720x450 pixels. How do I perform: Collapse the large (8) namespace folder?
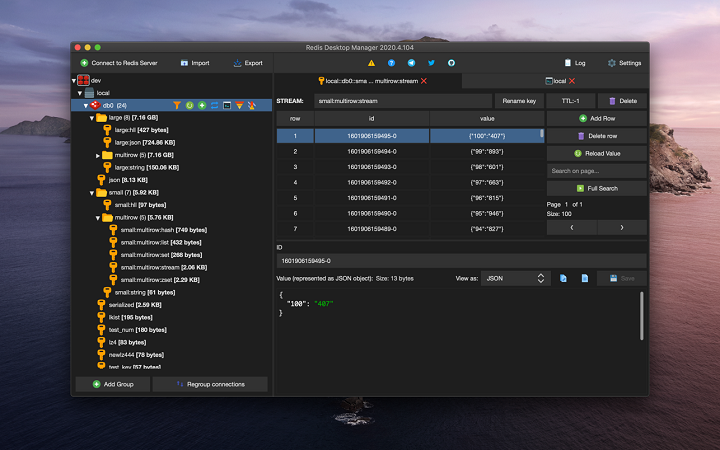coord(91,118)
